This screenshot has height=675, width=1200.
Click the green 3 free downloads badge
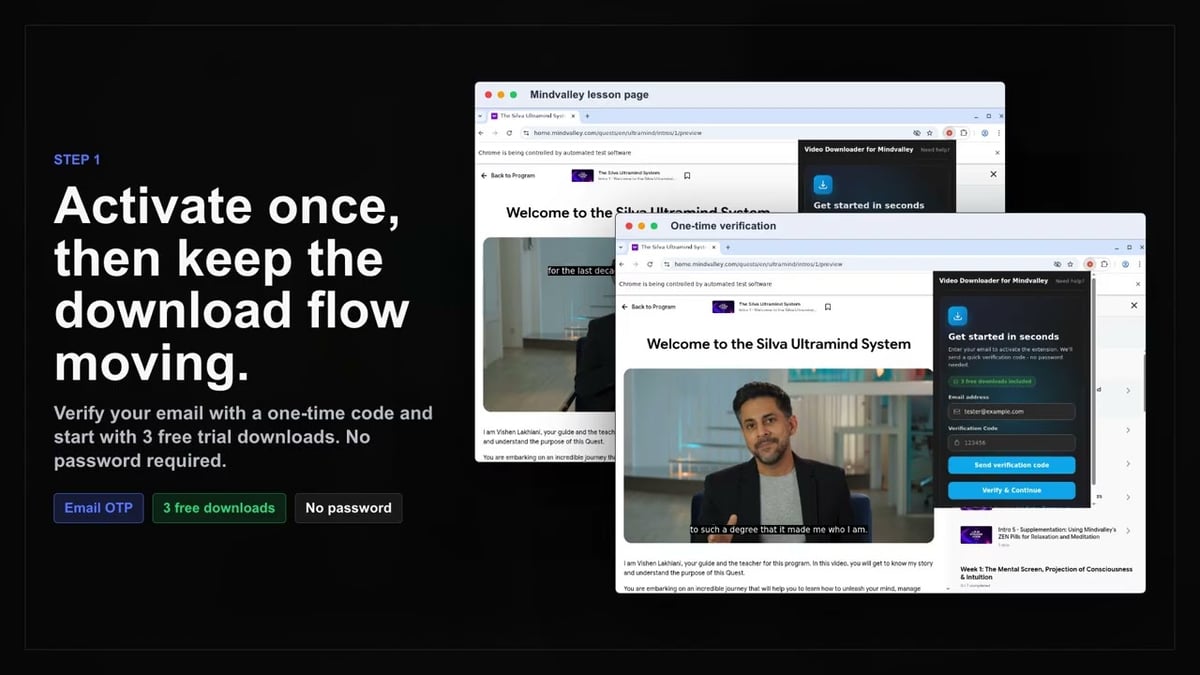coord(219,508)
